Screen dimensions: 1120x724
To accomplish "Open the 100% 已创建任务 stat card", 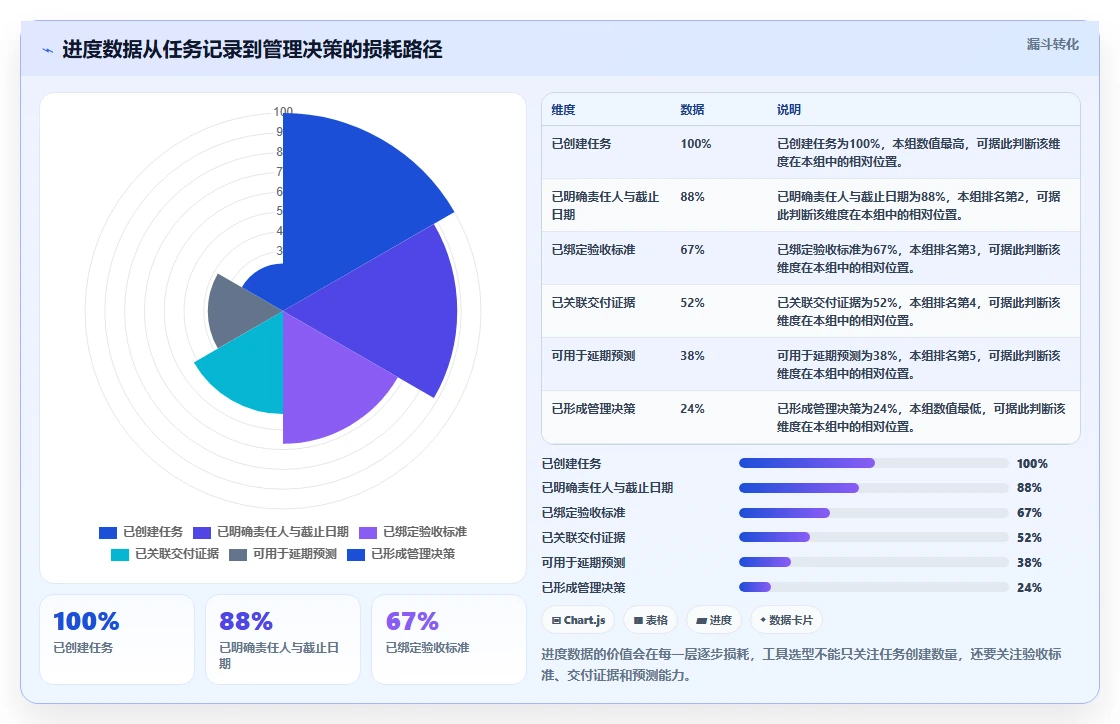I will point(117,639).
